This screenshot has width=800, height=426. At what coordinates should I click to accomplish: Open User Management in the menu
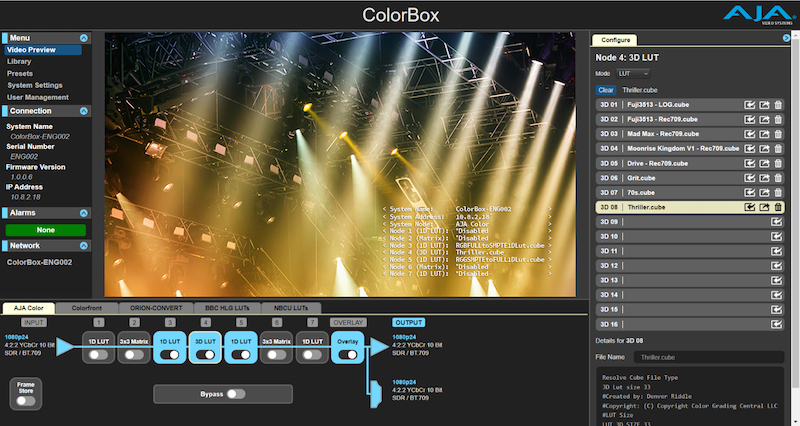point(38,97)
